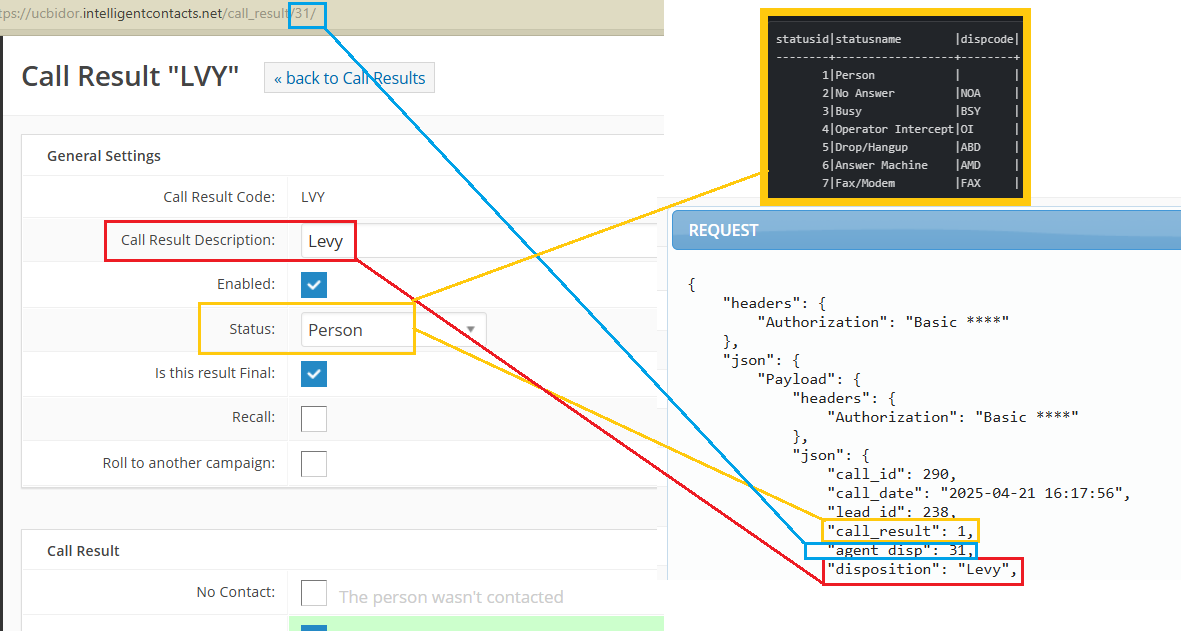Uncheck the Enabled checkbox

click(314, 284)
